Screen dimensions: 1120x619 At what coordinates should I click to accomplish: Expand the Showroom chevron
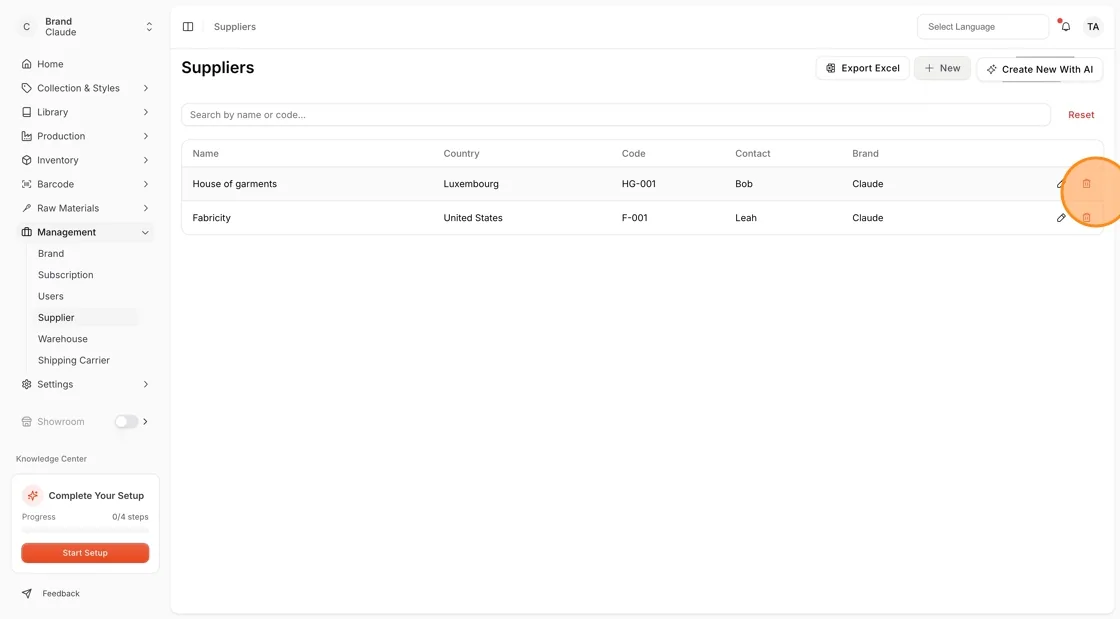pyautogui.click(x=145, y=422)
